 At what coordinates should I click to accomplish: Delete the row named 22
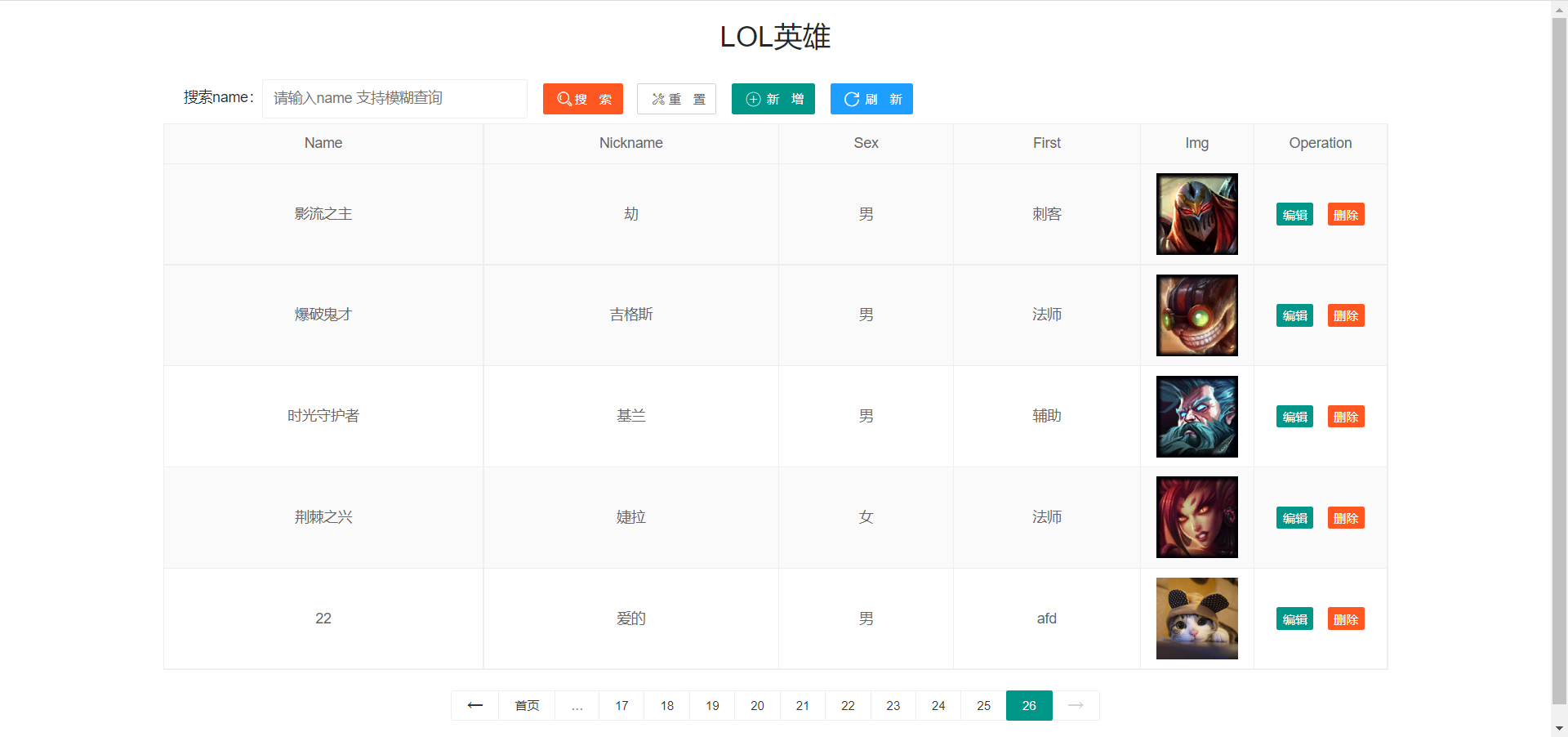tap(1346, 619)
